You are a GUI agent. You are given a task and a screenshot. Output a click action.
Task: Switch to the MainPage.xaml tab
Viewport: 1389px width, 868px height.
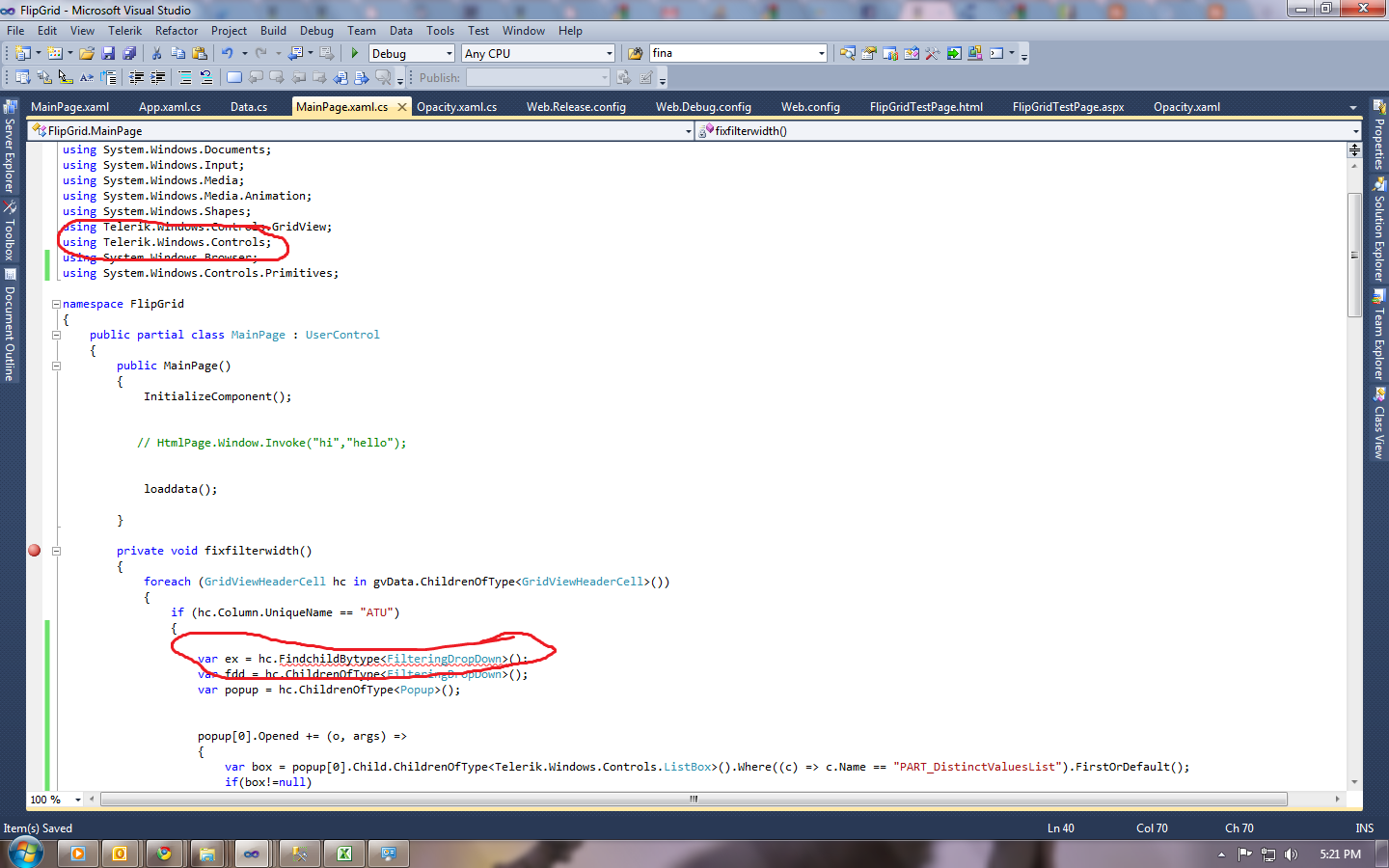[x=70, y=107]
